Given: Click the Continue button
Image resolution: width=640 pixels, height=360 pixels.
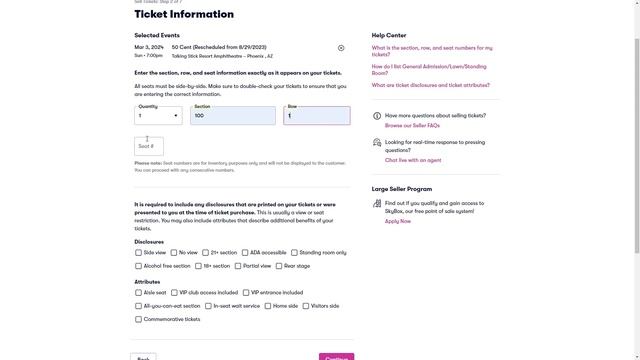Looking at the screenshot, I should (336, 357).
